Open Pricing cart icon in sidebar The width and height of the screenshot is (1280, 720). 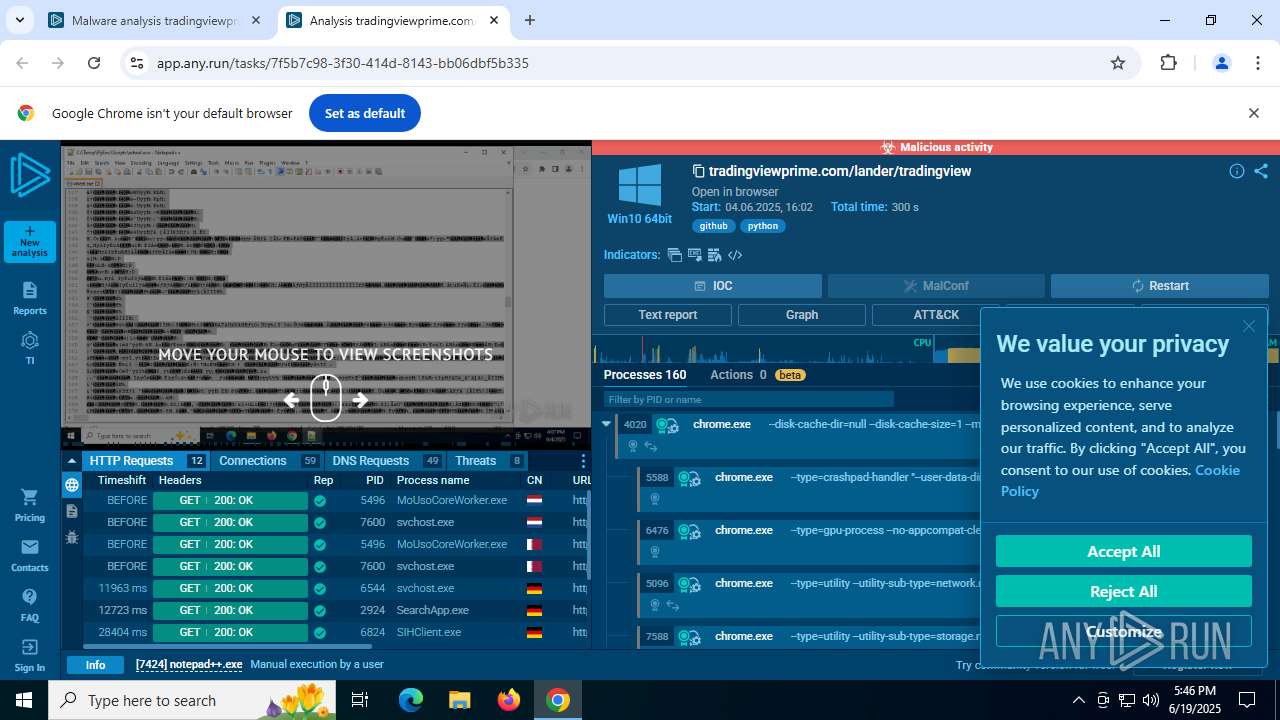(x=30, y=505)
